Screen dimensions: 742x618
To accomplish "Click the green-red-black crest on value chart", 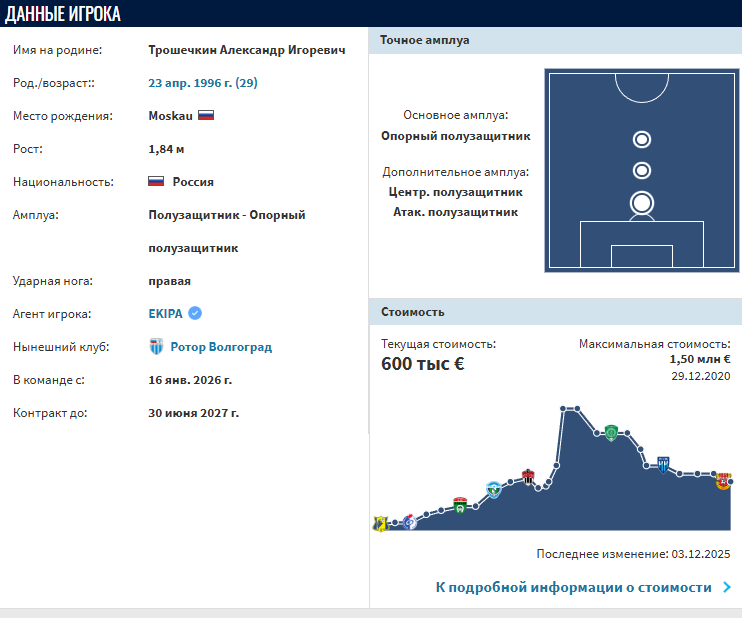I will [x=460, y=504].
